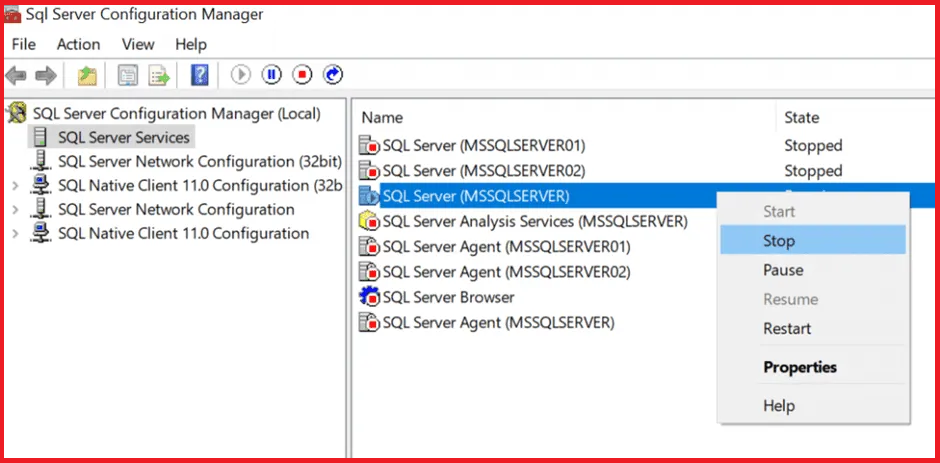Select SQL Server Analysis Services (MSSQLSERVER) name
This screenshot has width=940, height=463.
(x=535, y=221)
